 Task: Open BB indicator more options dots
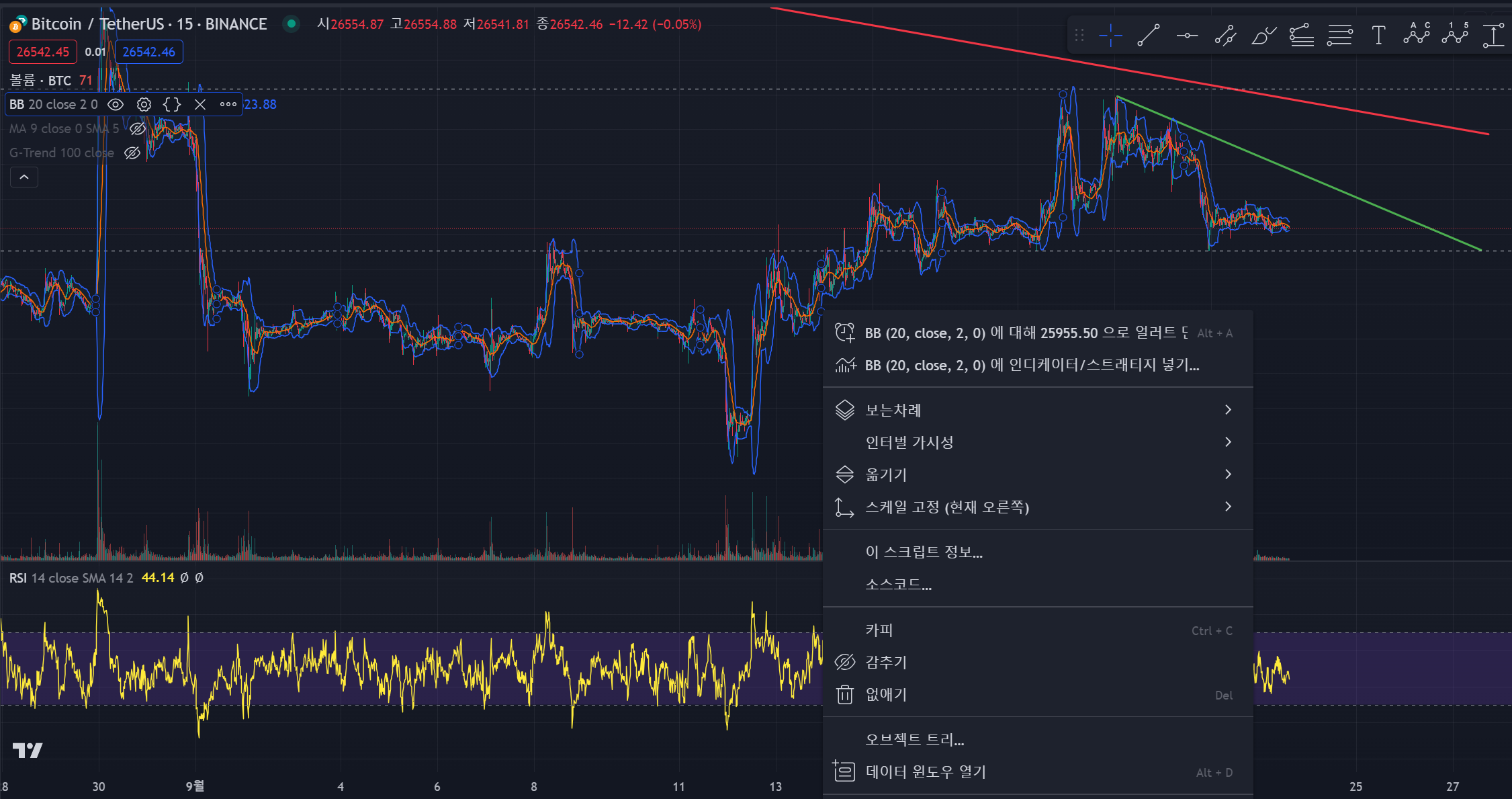coord(228,104)
